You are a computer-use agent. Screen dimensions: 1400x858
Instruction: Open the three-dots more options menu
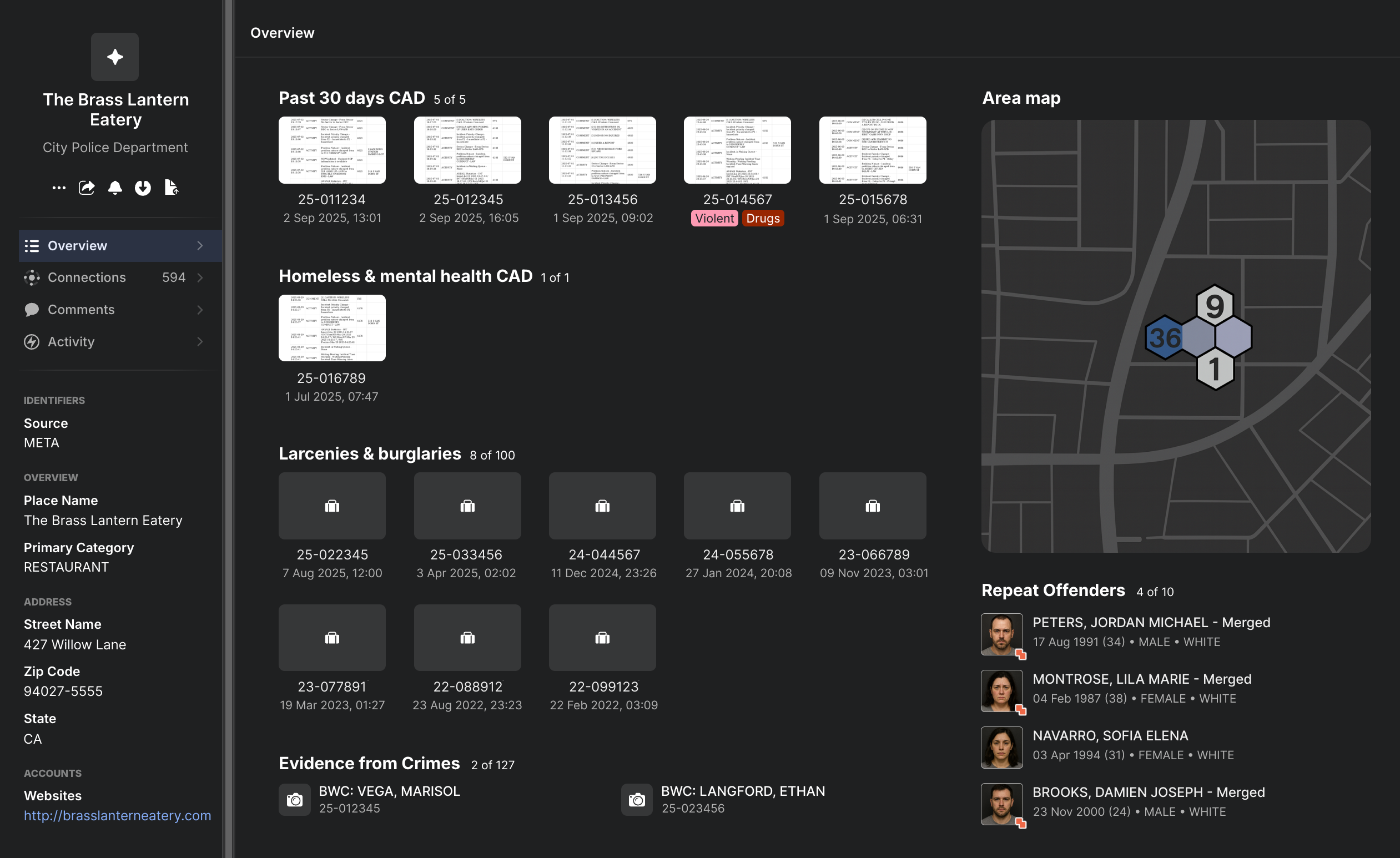[58, 188]
